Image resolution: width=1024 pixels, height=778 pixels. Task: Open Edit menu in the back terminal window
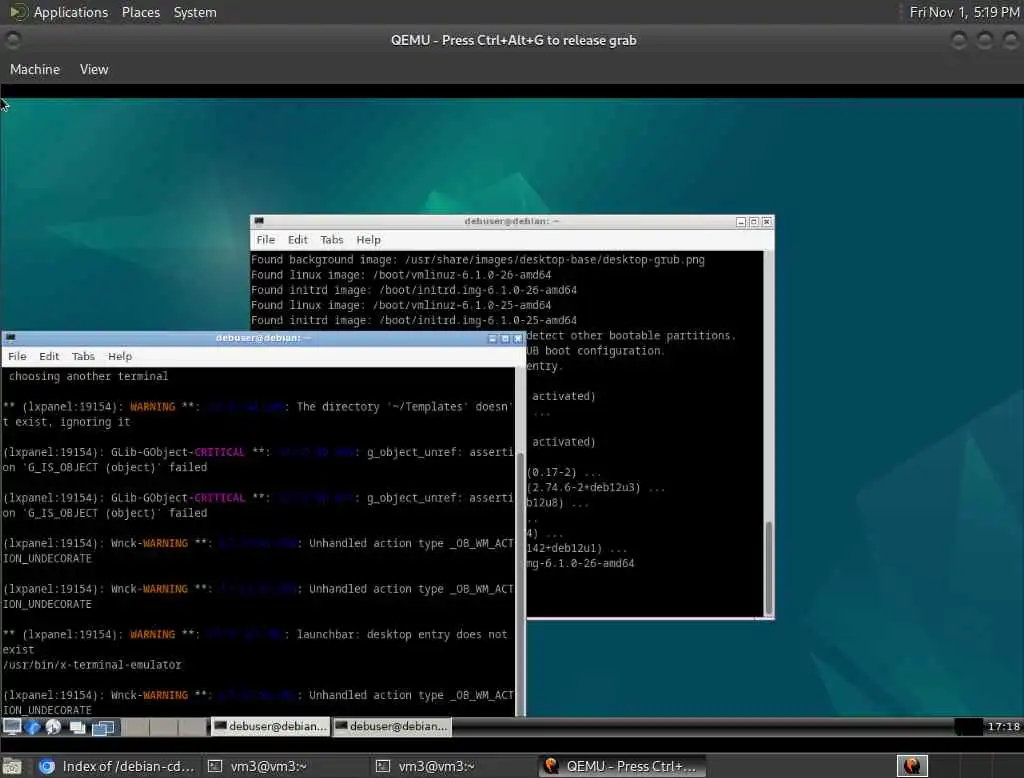[297, 240]
